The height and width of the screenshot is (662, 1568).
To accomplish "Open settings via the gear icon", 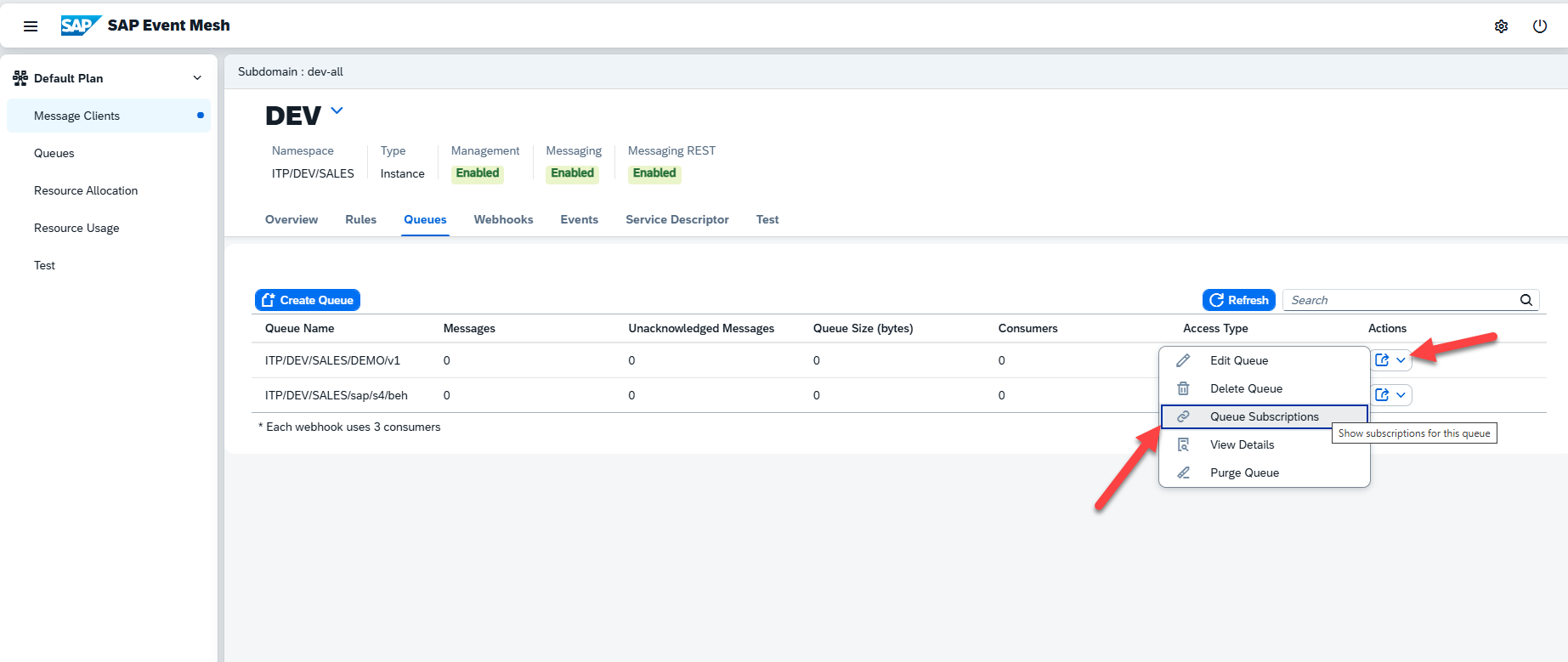I will [1501, 26].
